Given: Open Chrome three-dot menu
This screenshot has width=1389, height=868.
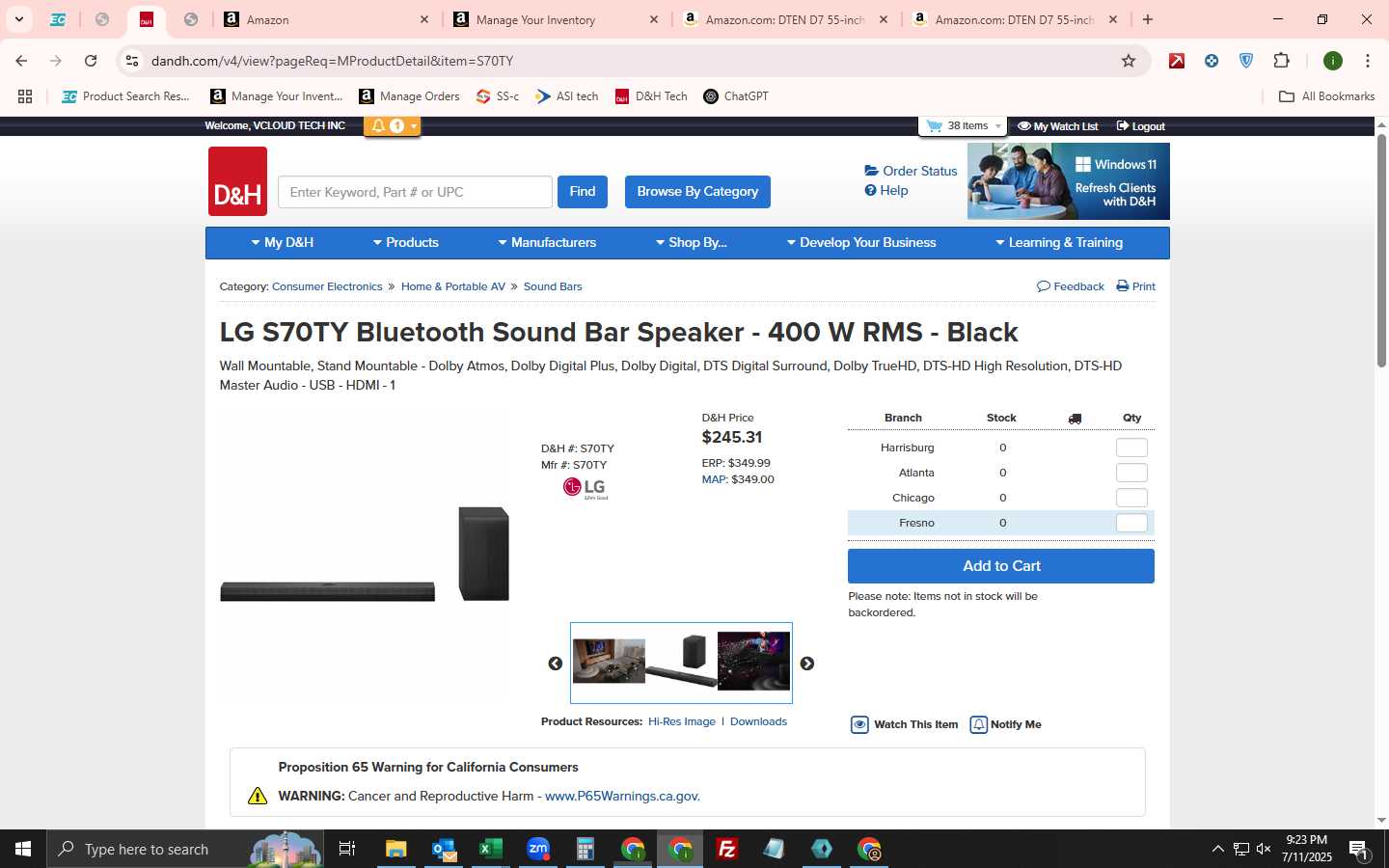Looking at the screenshot, I should (1368, 61).
